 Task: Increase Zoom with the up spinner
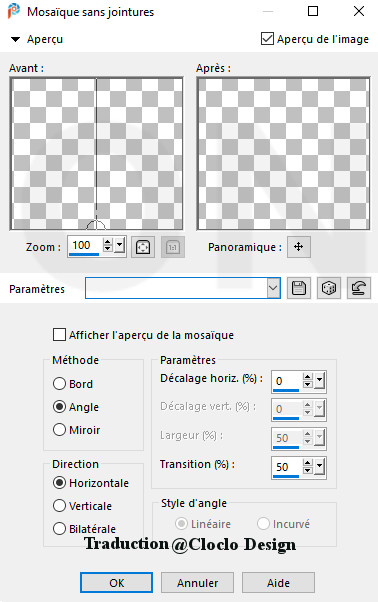(x=108, y=241)
